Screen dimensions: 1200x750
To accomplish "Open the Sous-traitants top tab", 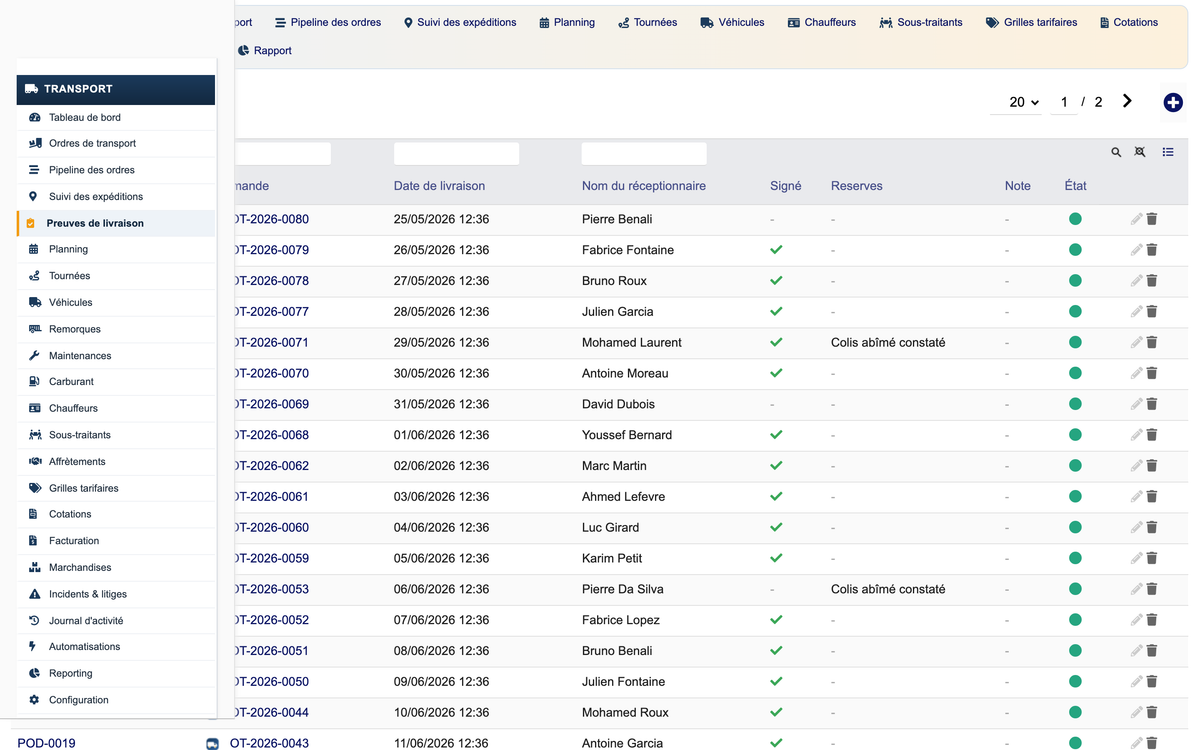I will click(x=921, y=22).
